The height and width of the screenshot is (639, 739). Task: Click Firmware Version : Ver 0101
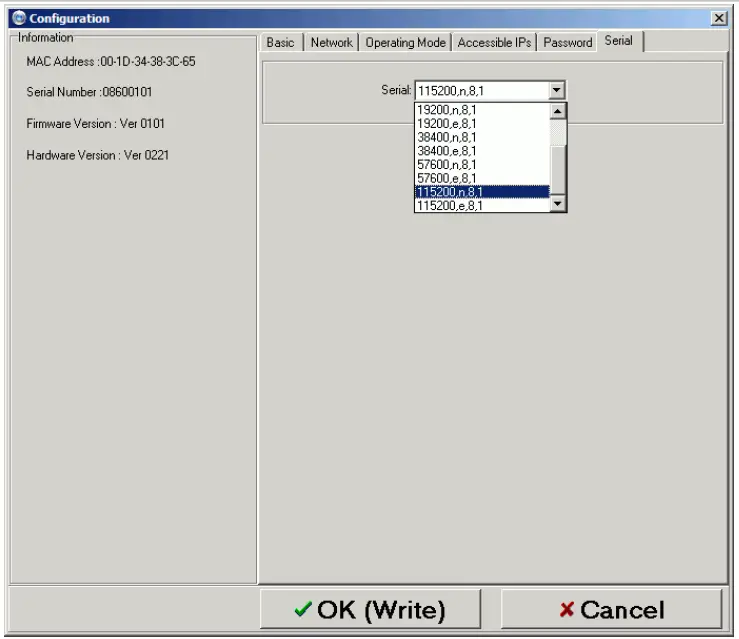(x=95, y=123)
